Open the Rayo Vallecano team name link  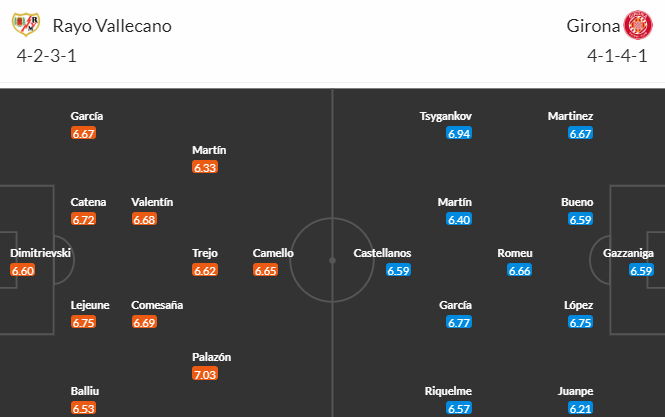(x=112, y=26)
